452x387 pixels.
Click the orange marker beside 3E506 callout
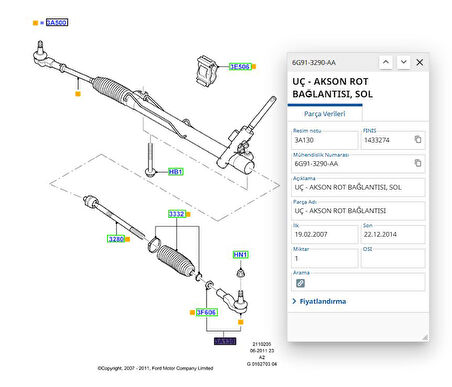tap(254, 67)
